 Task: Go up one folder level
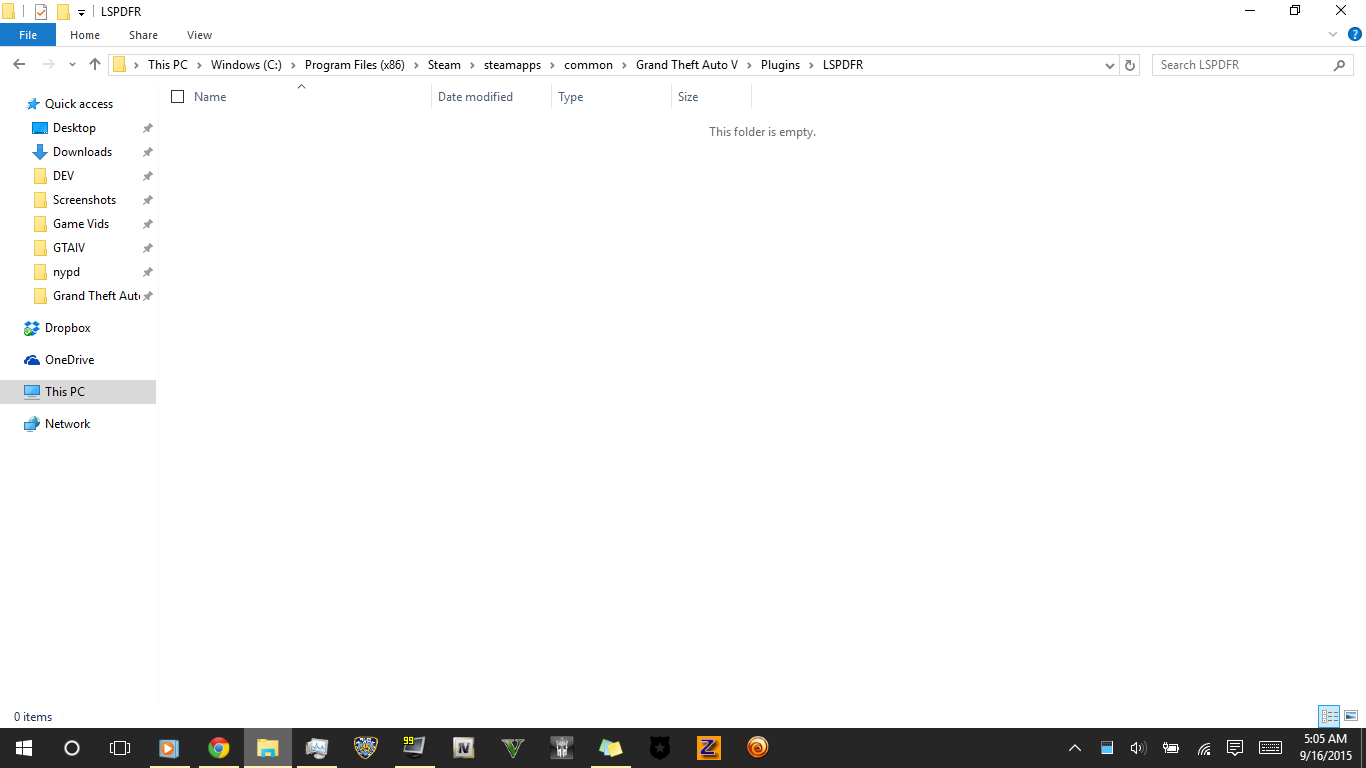tap(95, 64)
